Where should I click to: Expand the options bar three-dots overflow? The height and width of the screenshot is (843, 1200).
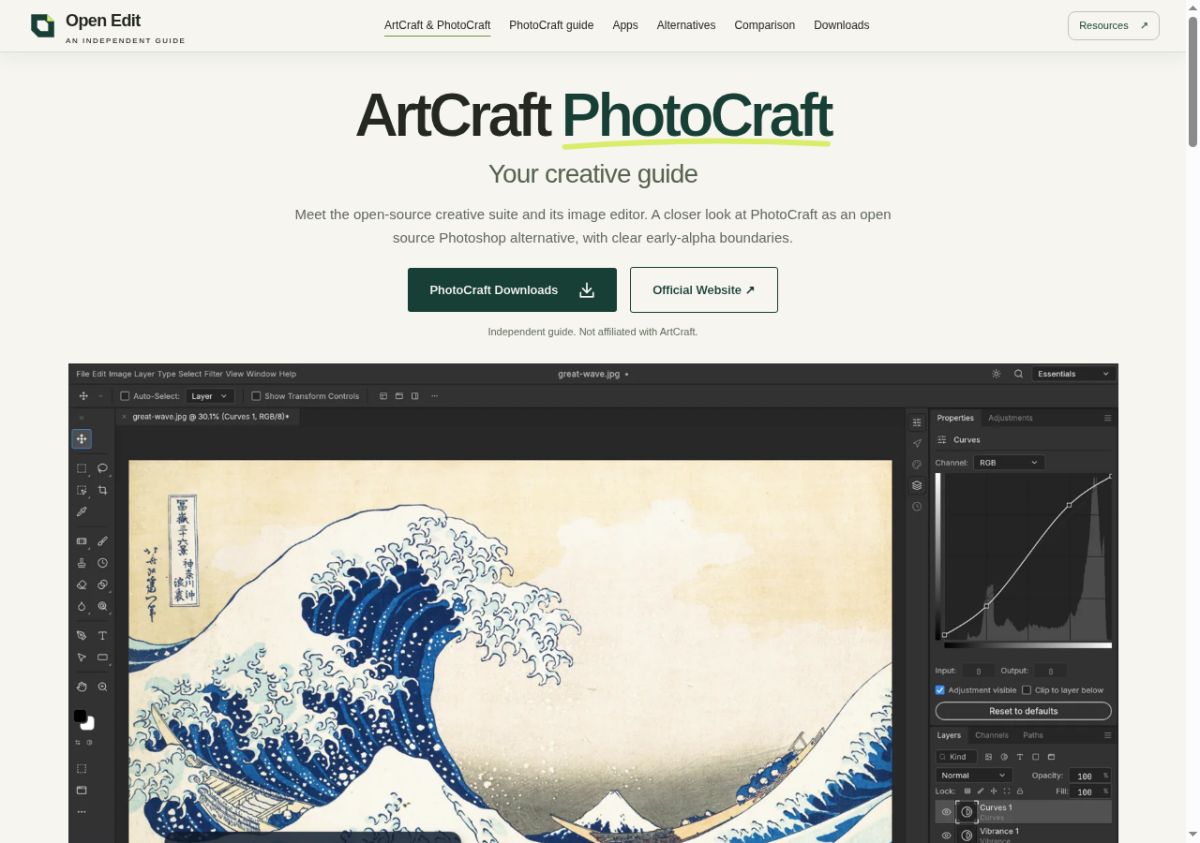point(434,396)
